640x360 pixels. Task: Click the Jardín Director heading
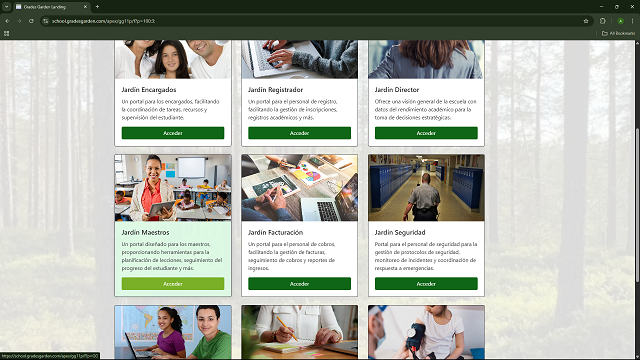(x=397, y=90)
